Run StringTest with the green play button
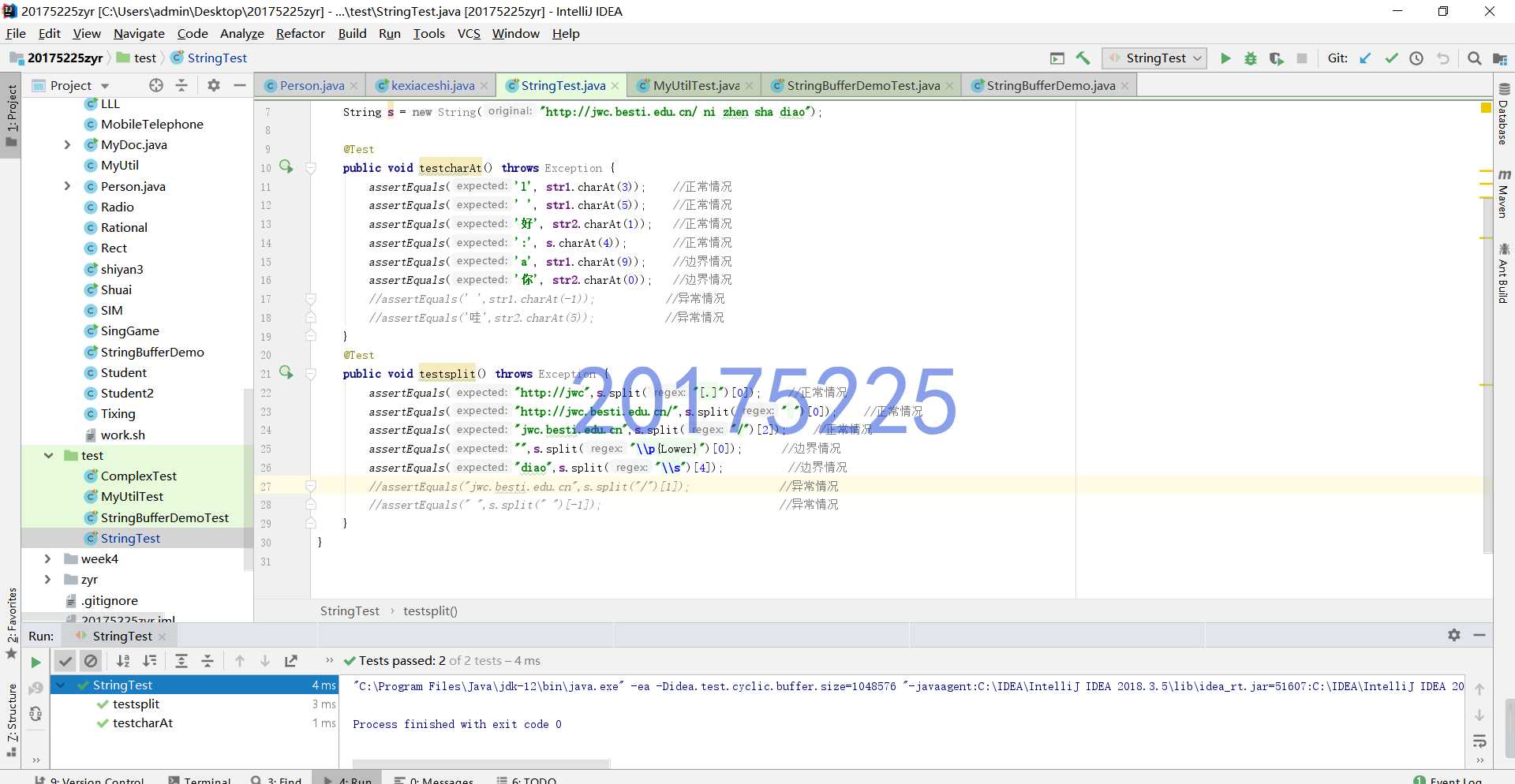 (x=1225, y=58)
